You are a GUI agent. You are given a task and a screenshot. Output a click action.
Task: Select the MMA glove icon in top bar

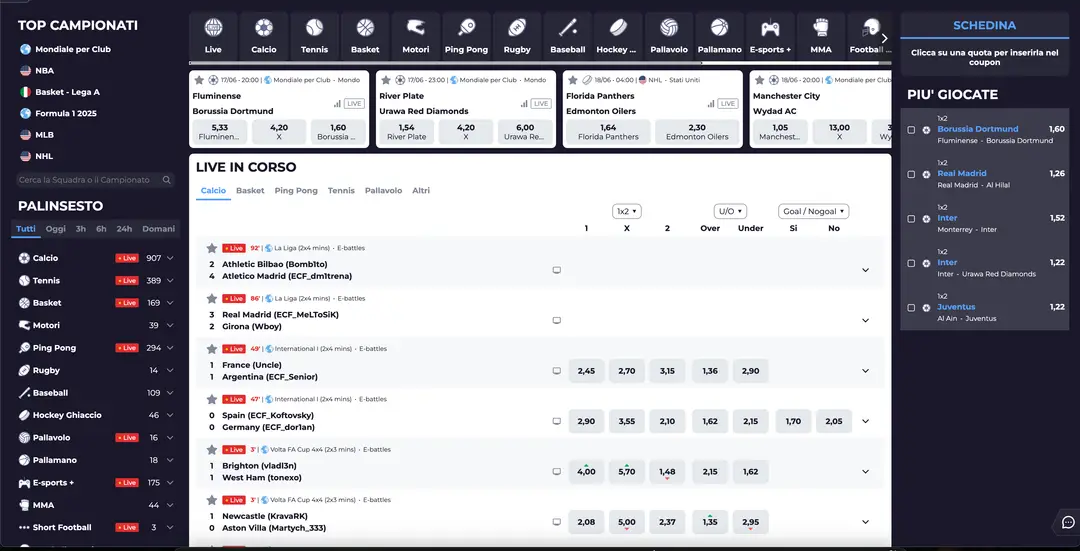[x=820, y=28]
